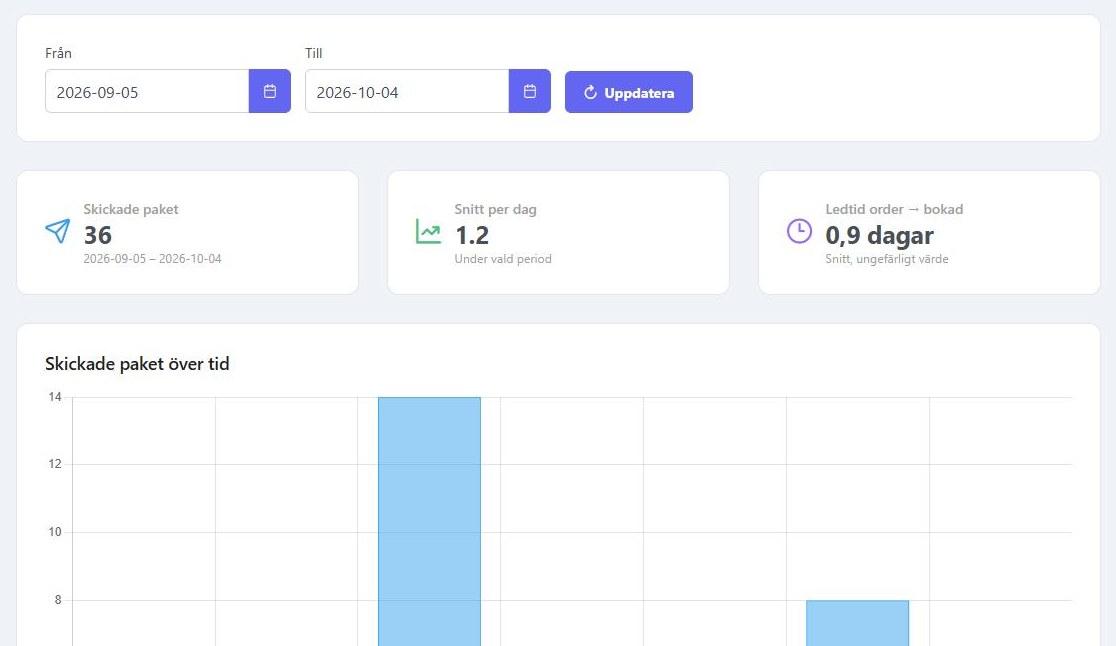Click the trend chart Snitt per dag icon
1116x646 pixels.
[428, 231]
